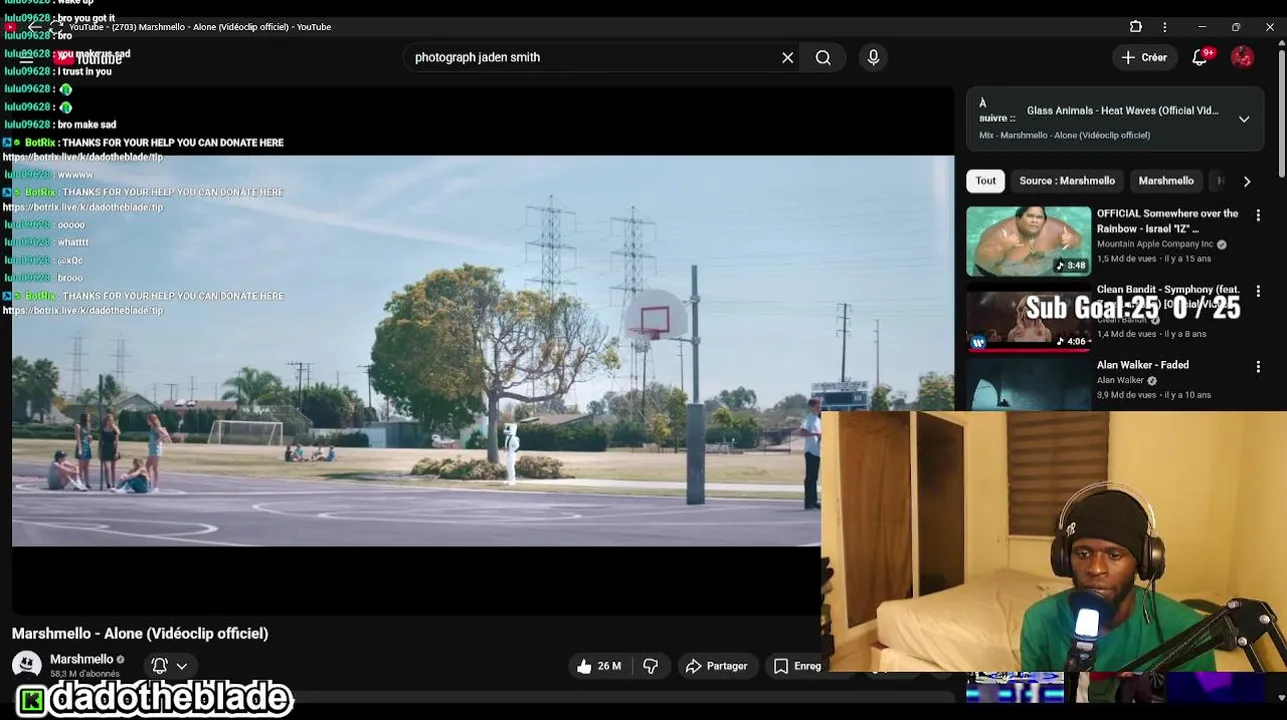This screenshot has height=720, width=1287.
Task: Click Marshmello - Alone (Vidéoclip officiel) title
Action: tap(140, 633)
